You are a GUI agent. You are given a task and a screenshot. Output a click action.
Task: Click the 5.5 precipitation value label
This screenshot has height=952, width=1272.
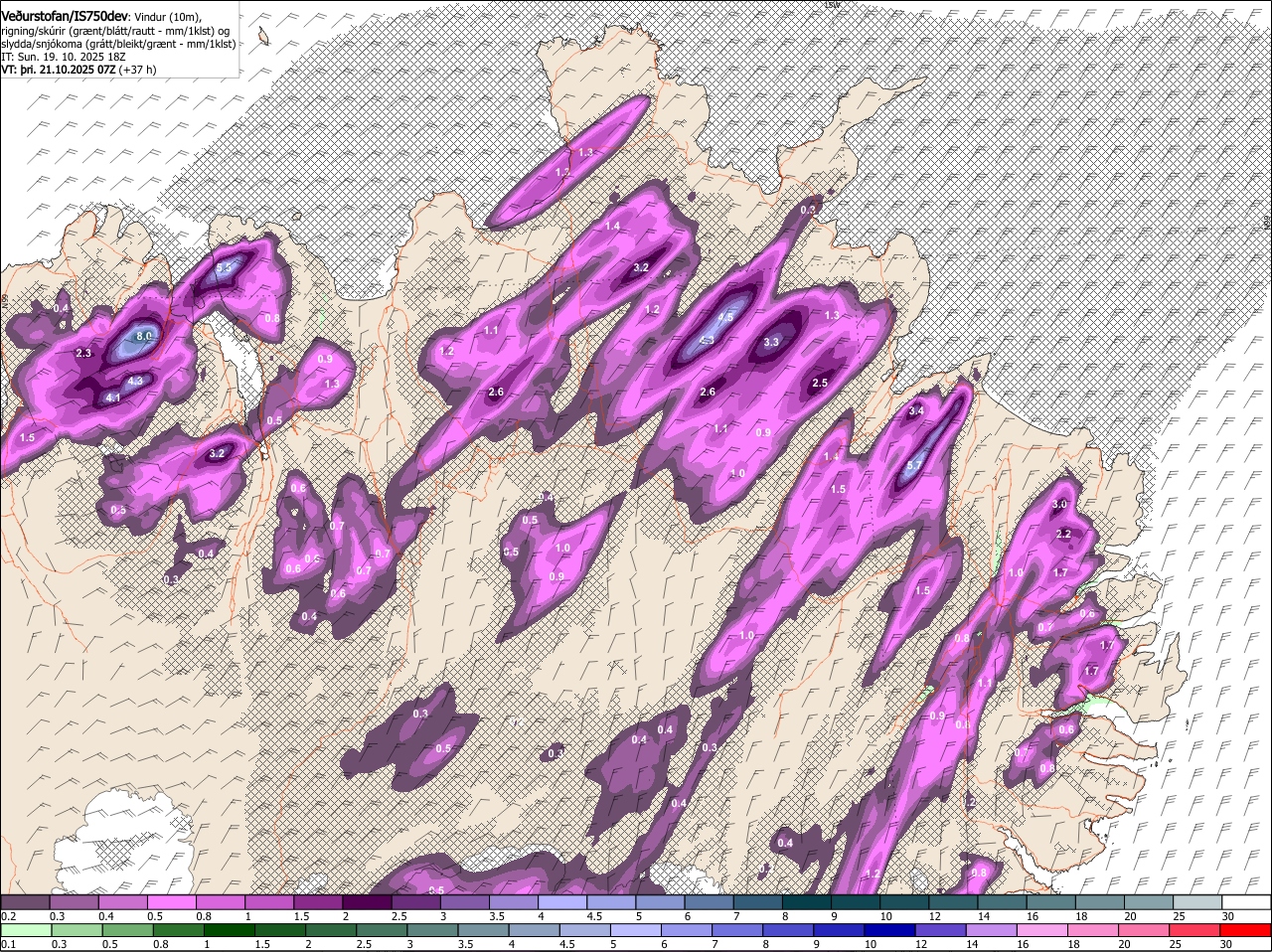point(224,267)
